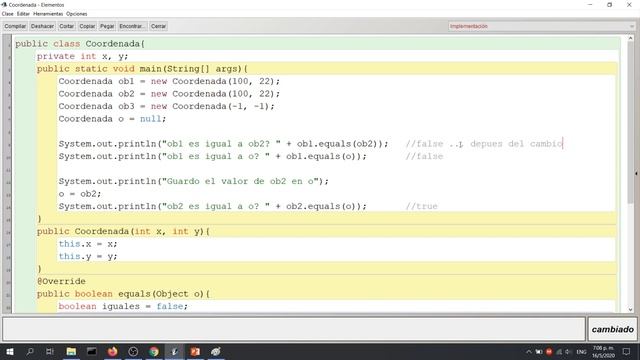Click the 'Guardo el valor de ob2 en o' line
This screenshot has height=360, width=640.
(x=193, y=181)
